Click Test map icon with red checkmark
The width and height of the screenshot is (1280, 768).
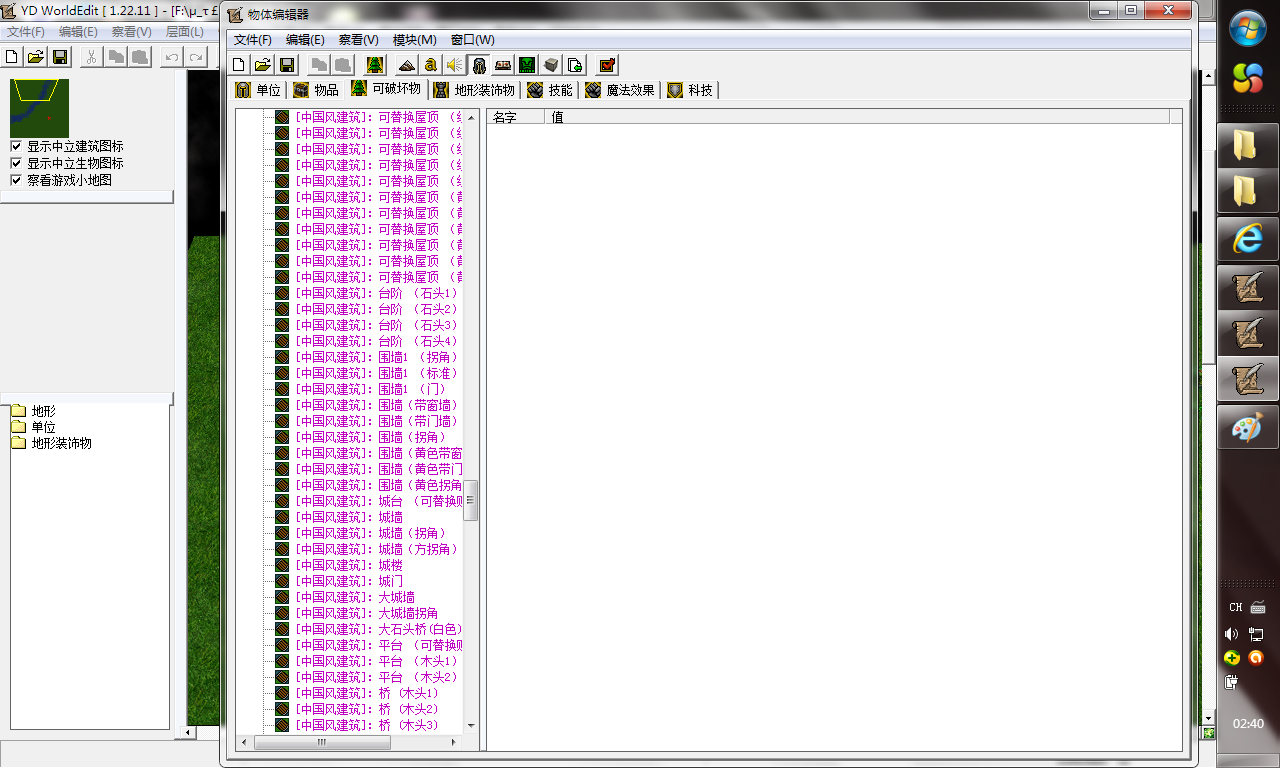point(607,65)
